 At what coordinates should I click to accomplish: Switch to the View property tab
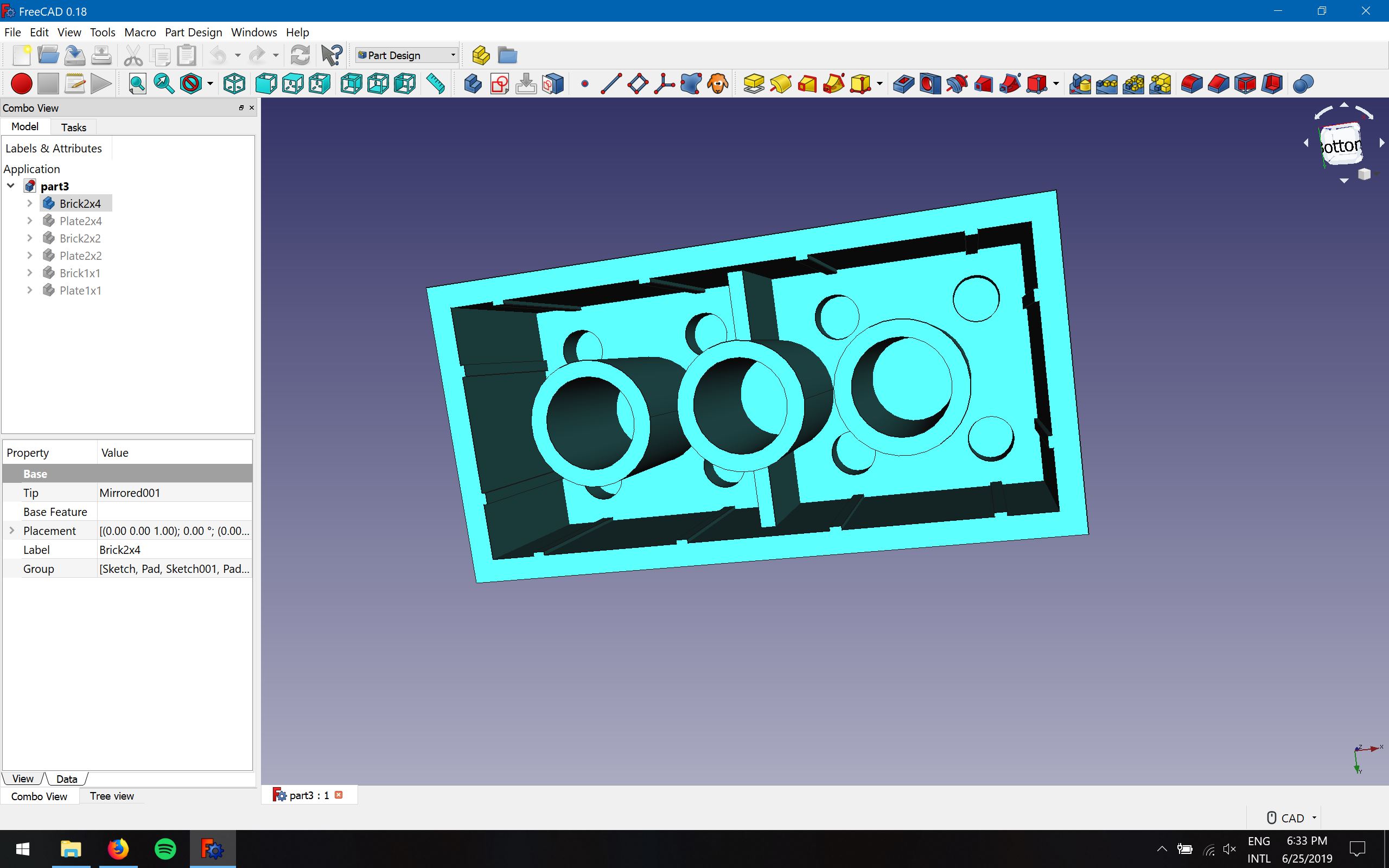pyautogui.click(x=23, y=778)
